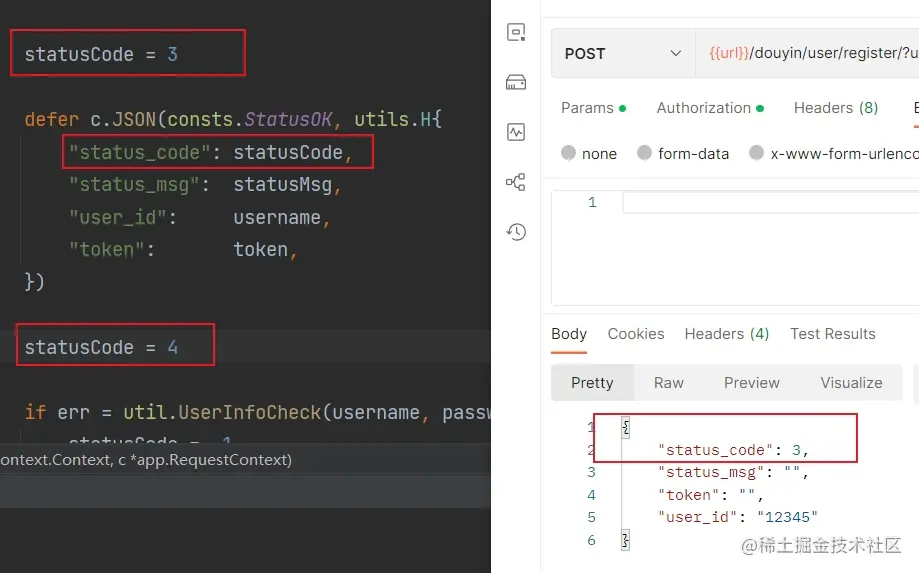The image size is (919, 573).
Task: Switch to the Authorization request tab
Action: coord(710,108)
